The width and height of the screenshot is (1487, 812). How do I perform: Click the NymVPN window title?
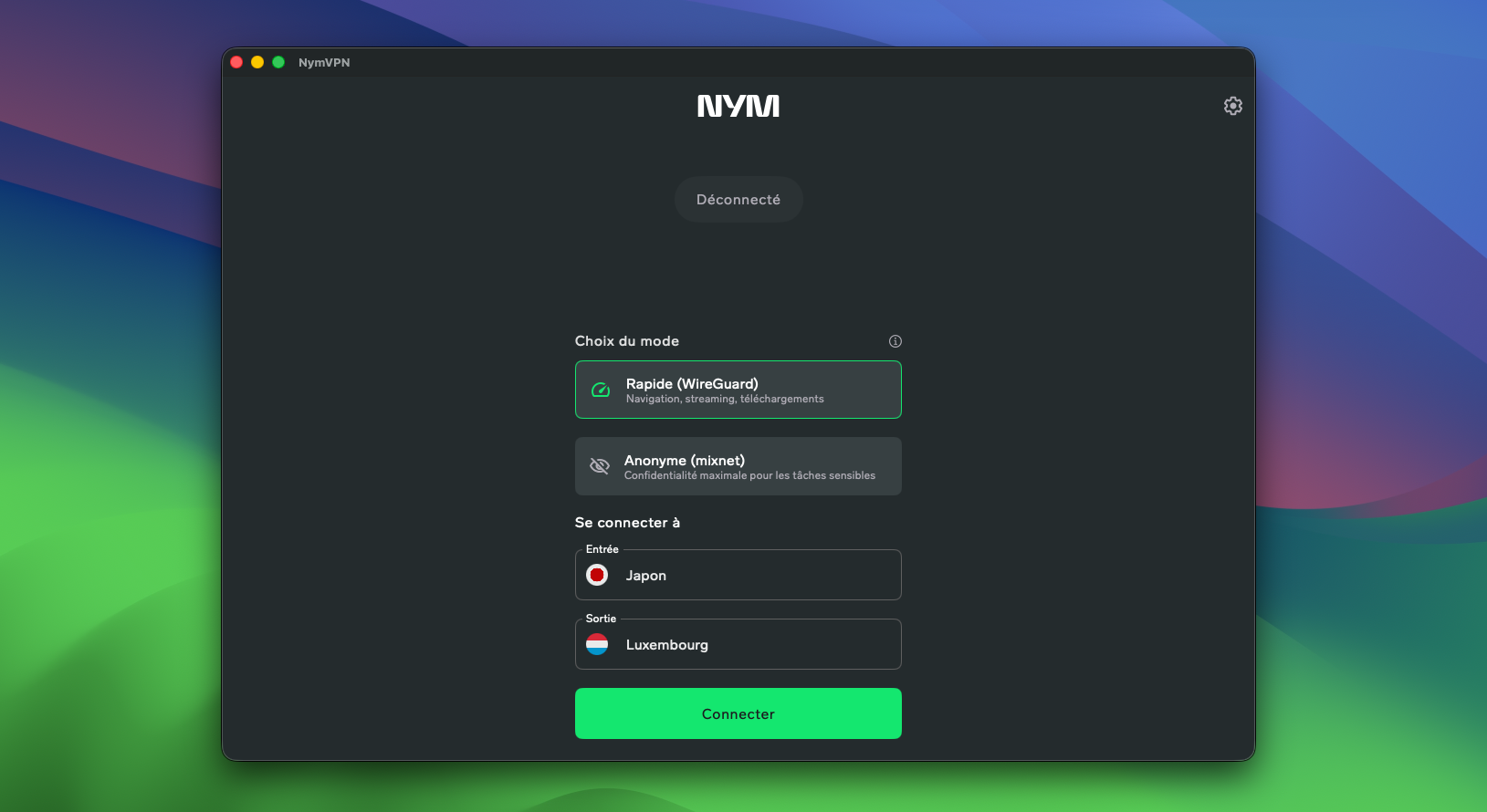(324, 63)
